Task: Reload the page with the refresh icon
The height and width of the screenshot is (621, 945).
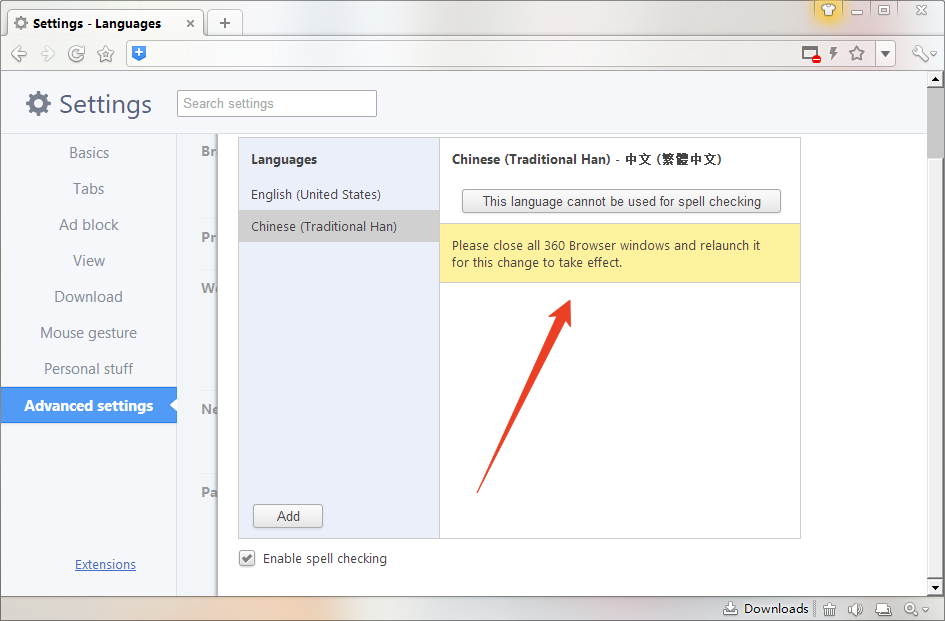Action: (x=76, y=54)
